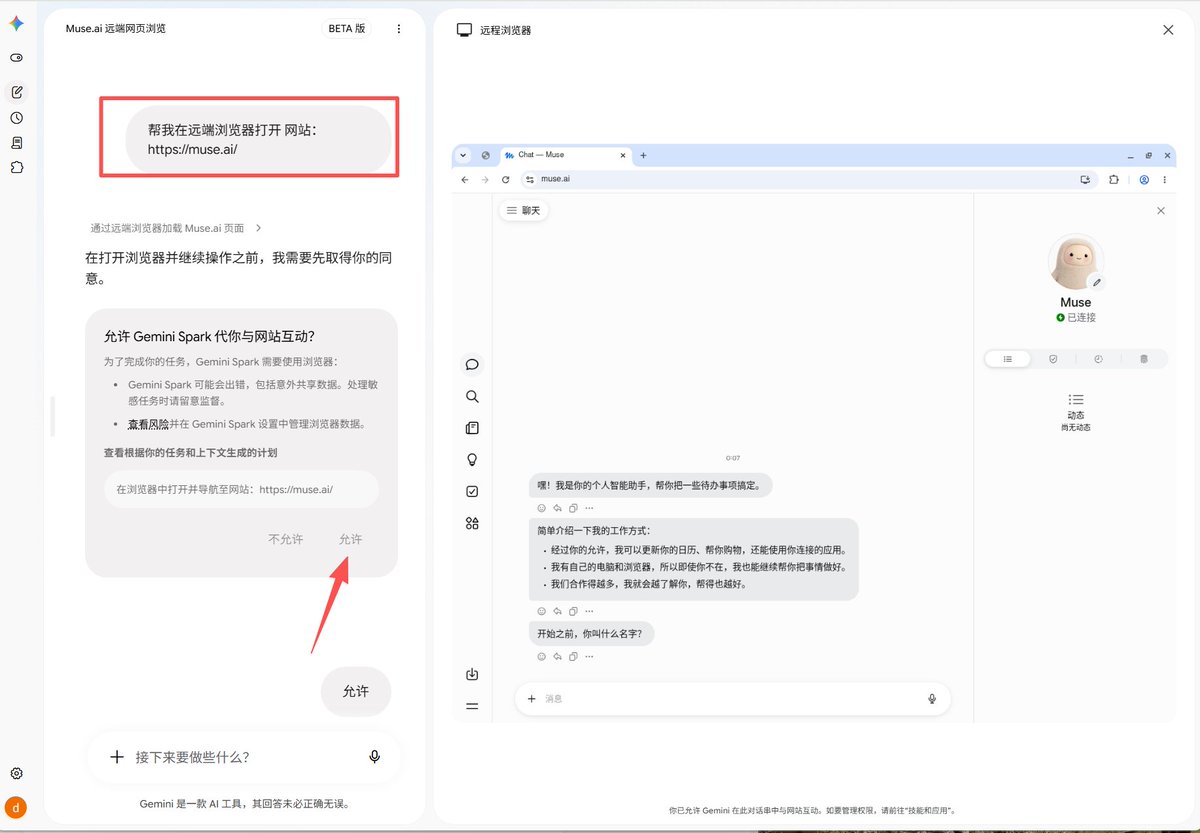Click the 已连接 status text
The width and height of the screenshot is (1200, 833).
coord(1082,317)
